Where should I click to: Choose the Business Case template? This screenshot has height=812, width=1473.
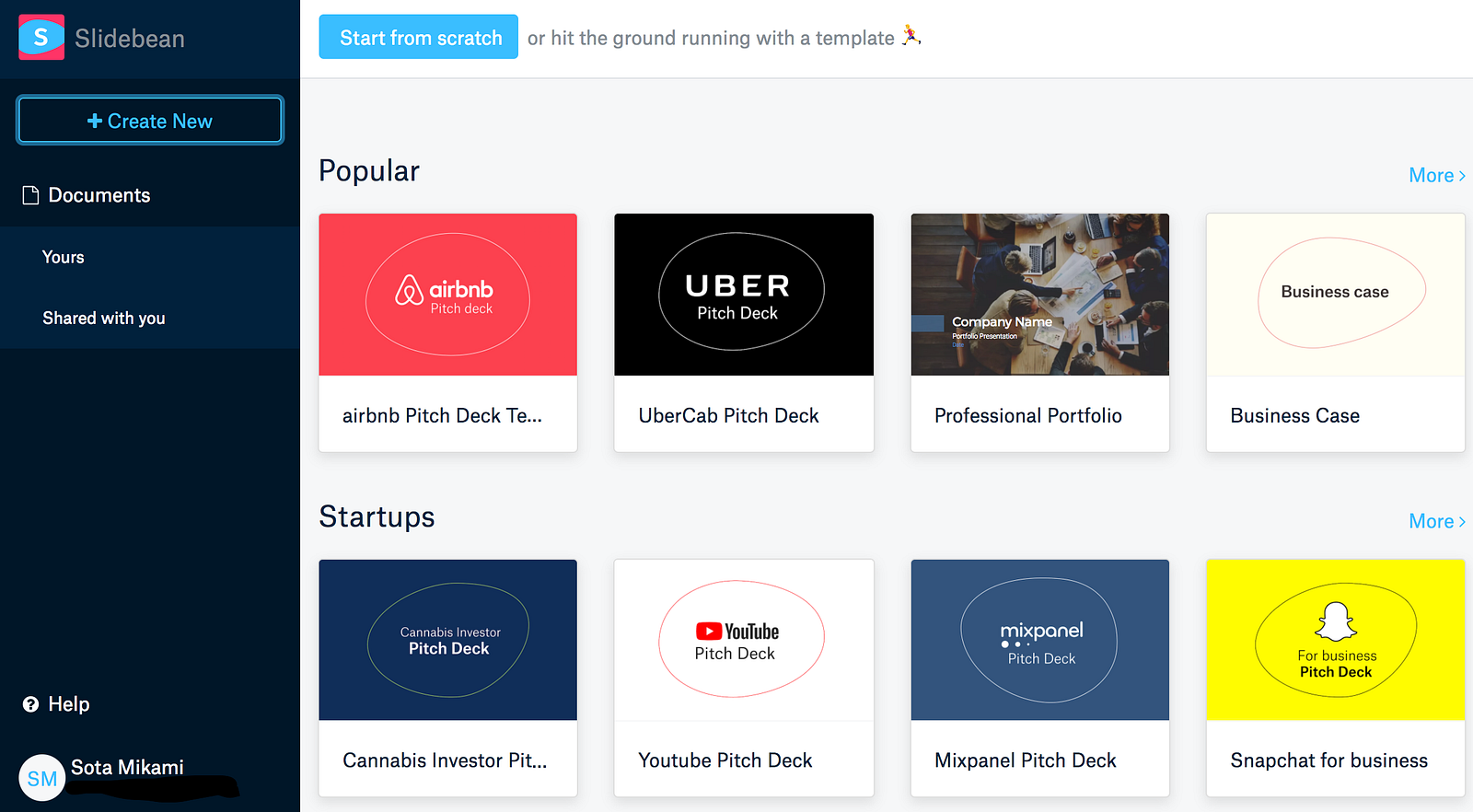pos(1336,332)
